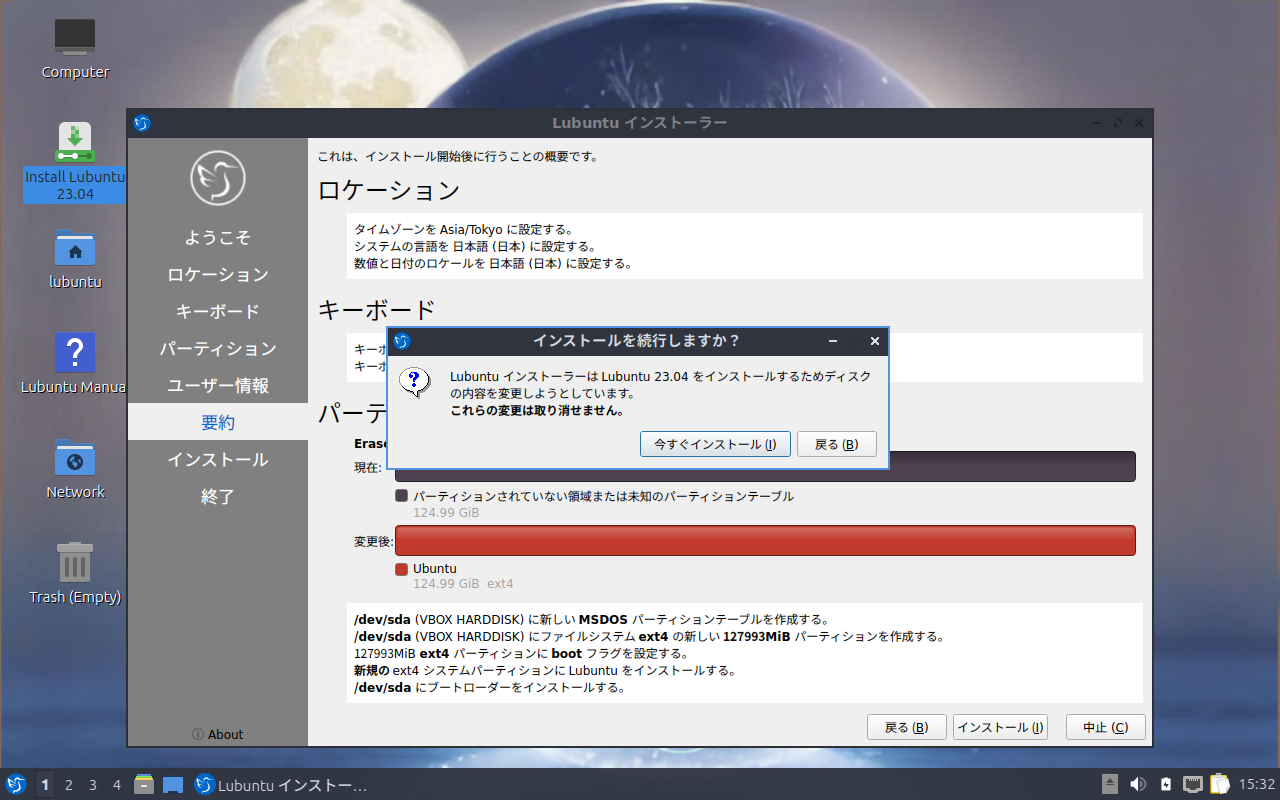
Task: Click the インストール button at the bottom of the installer
Action: point(1000,727)
